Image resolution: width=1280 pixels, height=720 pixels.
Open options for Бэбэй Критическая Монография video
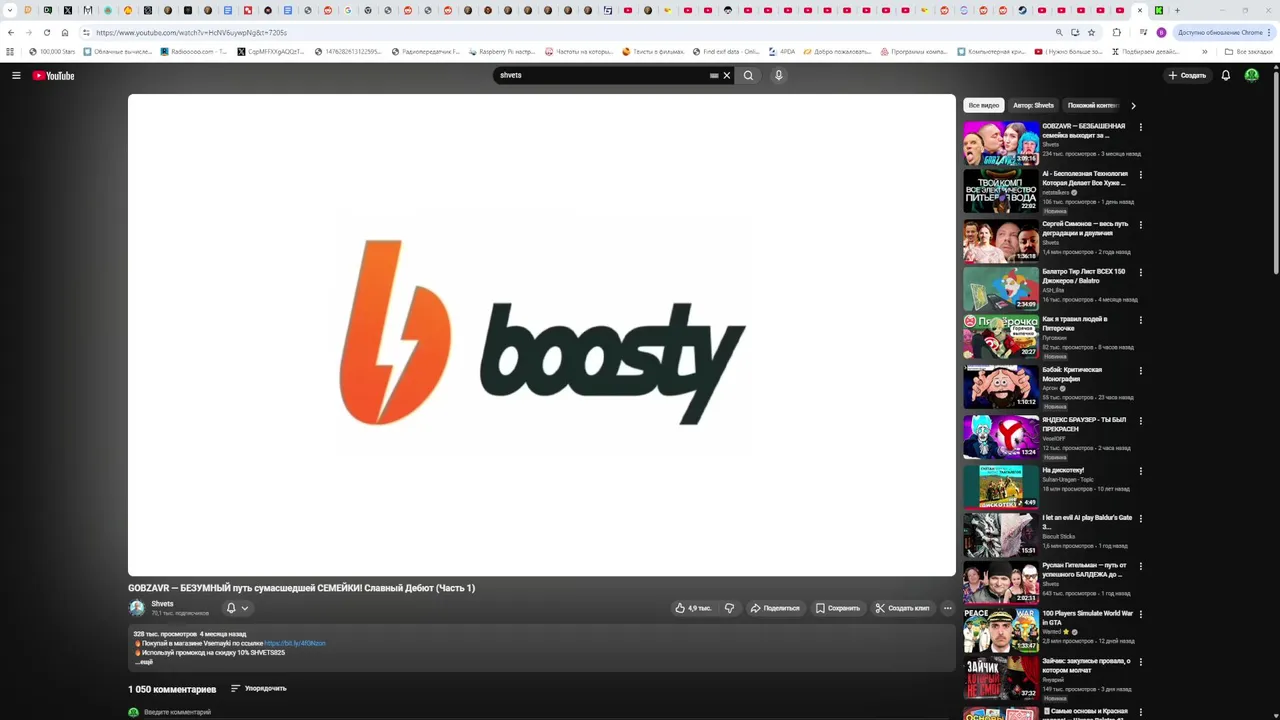(x=1140, y=370)
